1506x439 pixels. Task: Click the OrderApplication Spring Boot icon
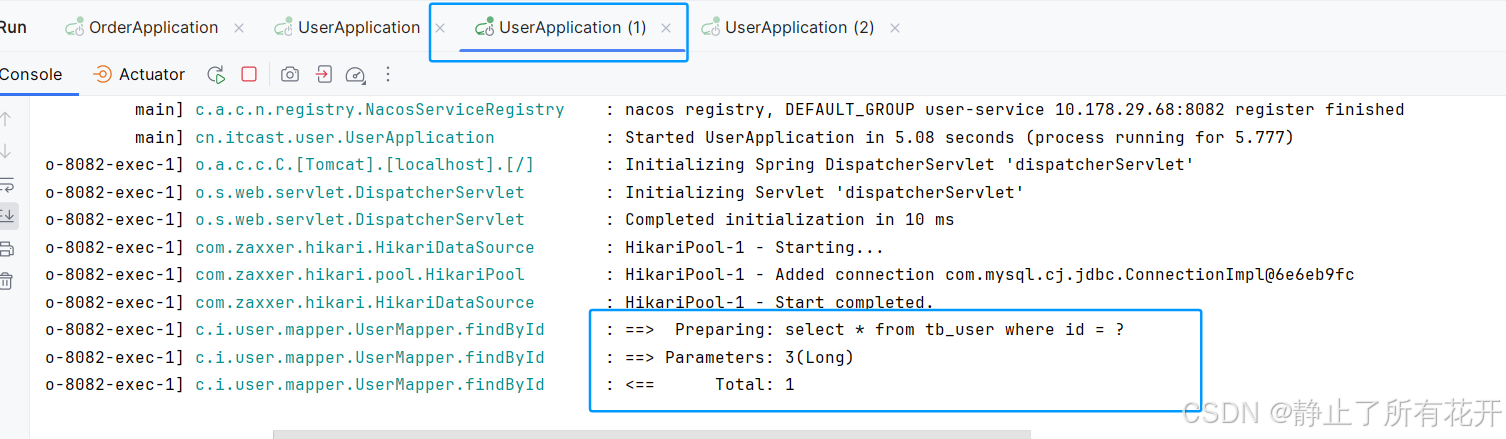click(x=74, y=28)
